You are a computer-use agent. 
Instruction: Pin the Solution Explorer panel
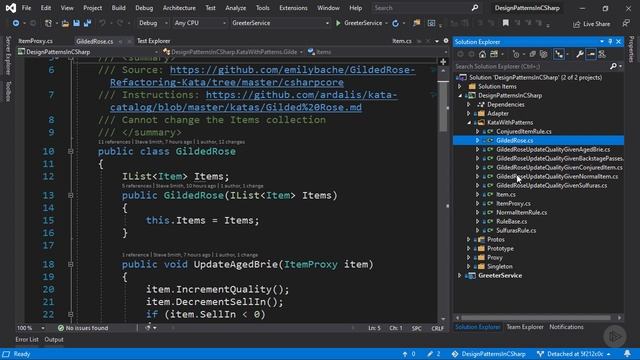610,42
